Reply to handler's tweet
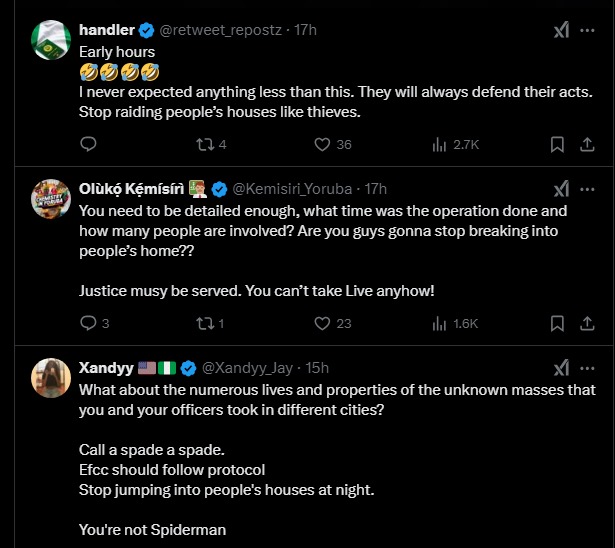 click(87, 144)
